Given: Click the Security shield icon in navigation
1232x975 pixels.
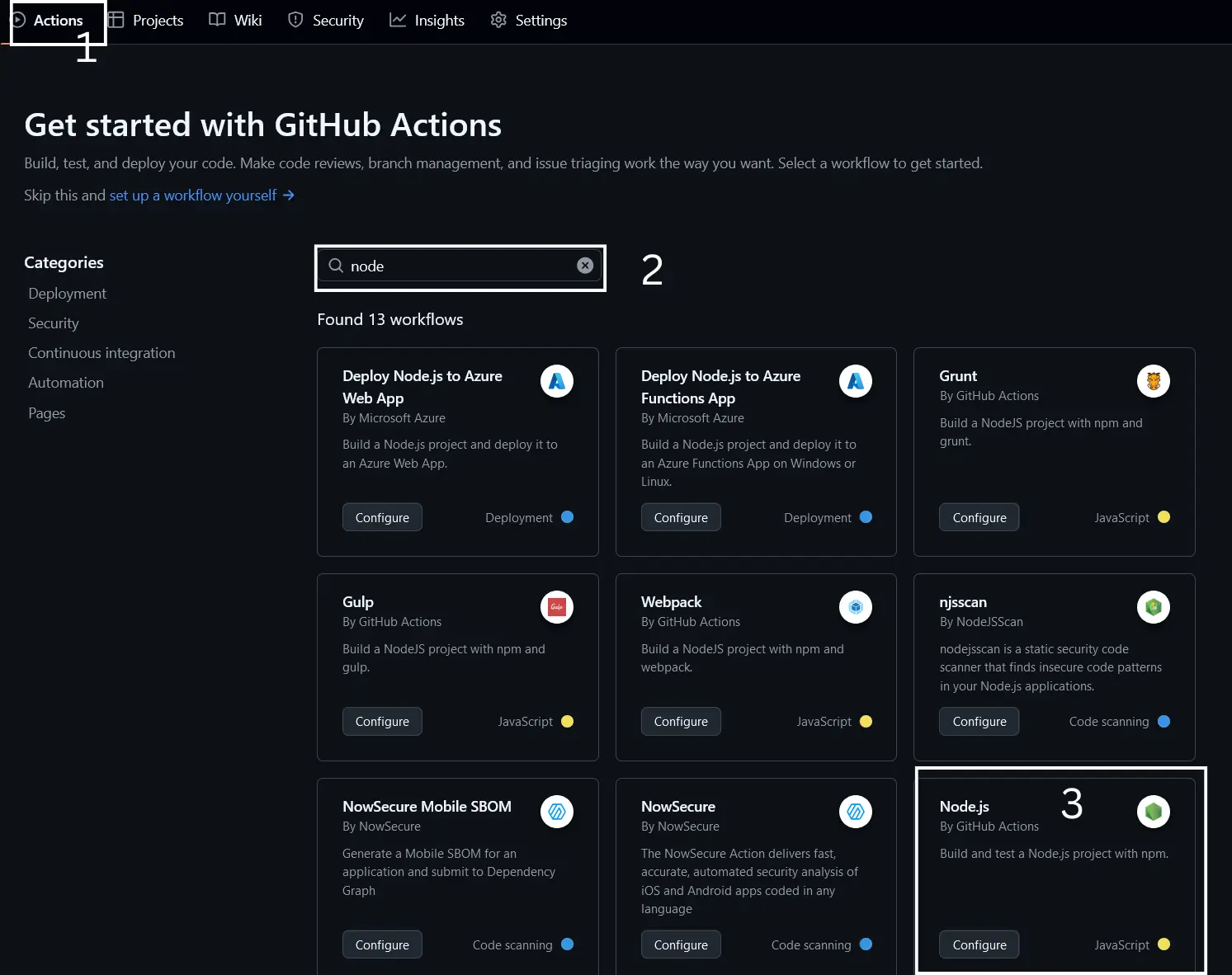Looking at the screenshot, I should (295, 20).
